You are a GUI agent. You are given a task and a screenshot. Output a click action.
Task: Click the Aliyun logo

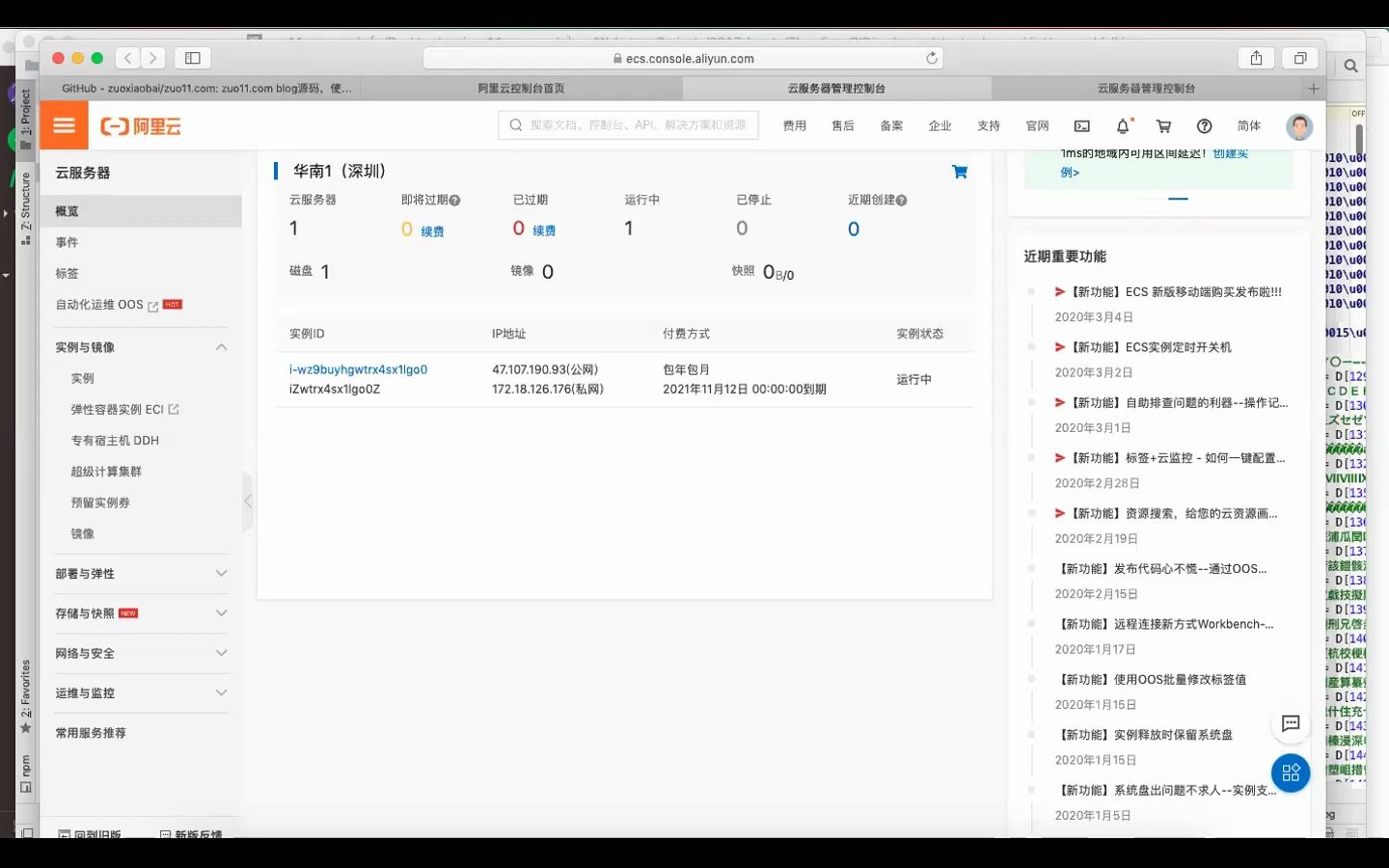[x=141, y=126]
